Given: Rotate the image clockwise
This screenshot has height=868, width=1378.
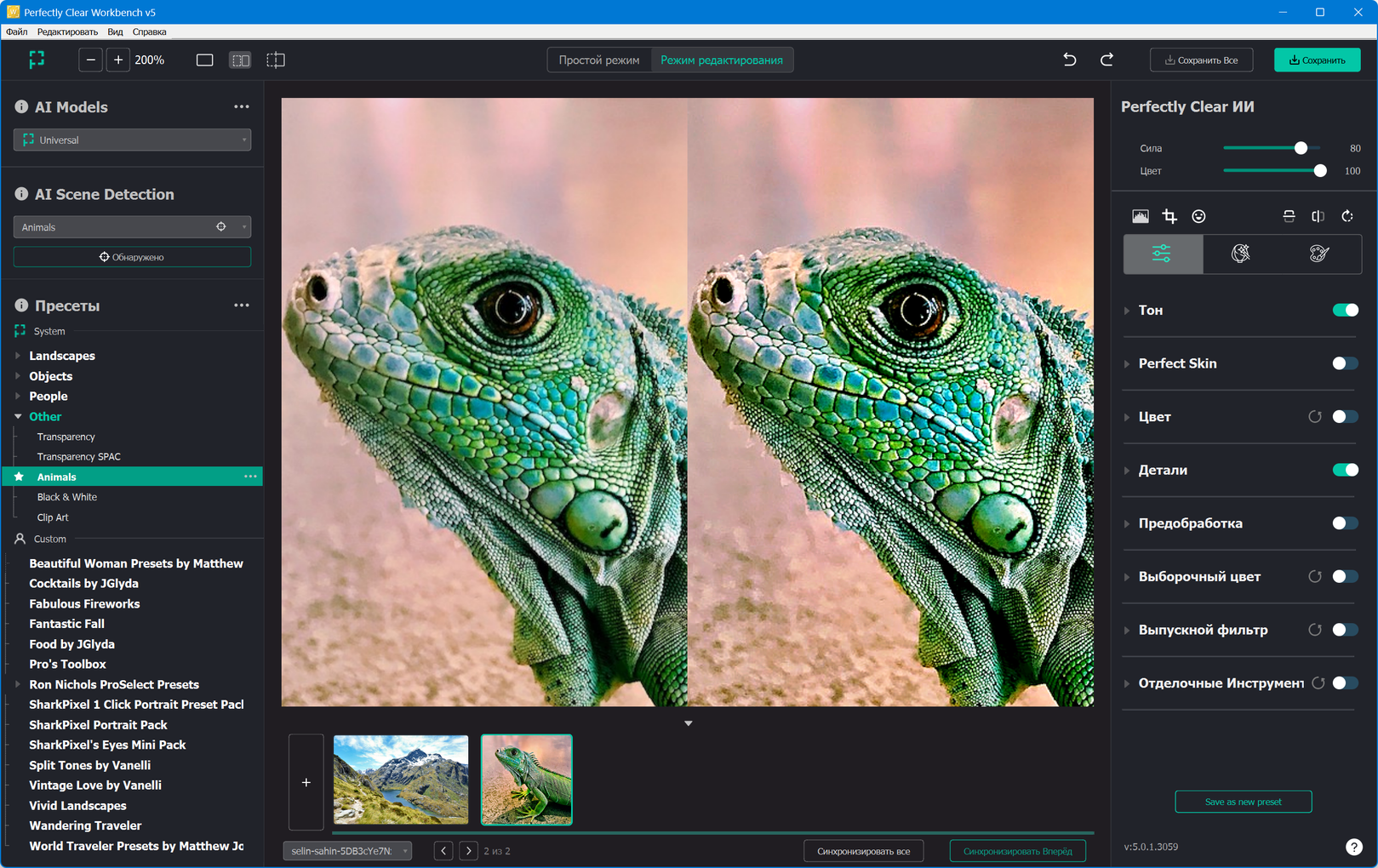Looking at the screenshot, I should (x=1347, y=216).
